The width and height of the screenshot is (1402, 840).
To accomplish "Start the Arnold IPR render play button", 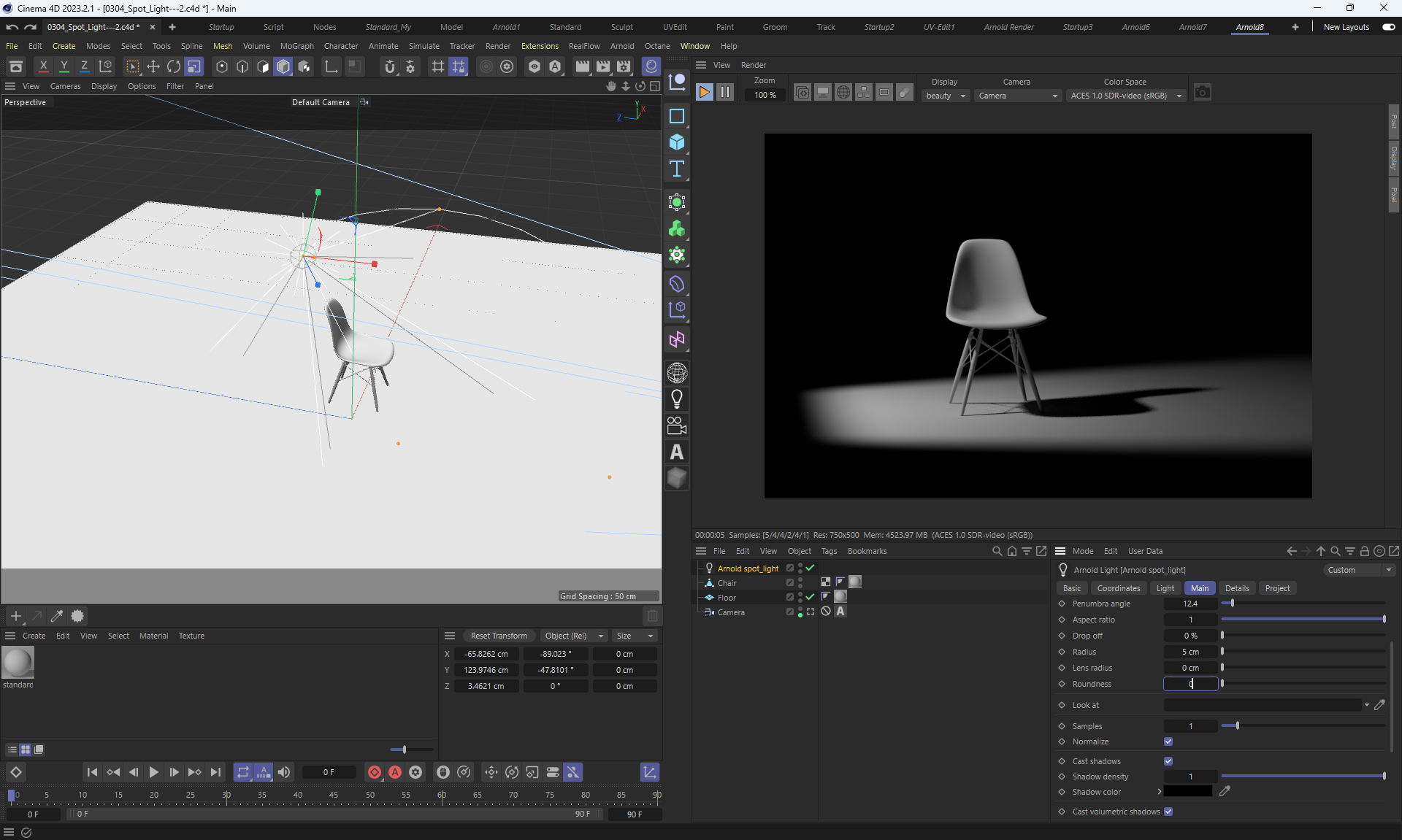I will [x=704, y=93].
